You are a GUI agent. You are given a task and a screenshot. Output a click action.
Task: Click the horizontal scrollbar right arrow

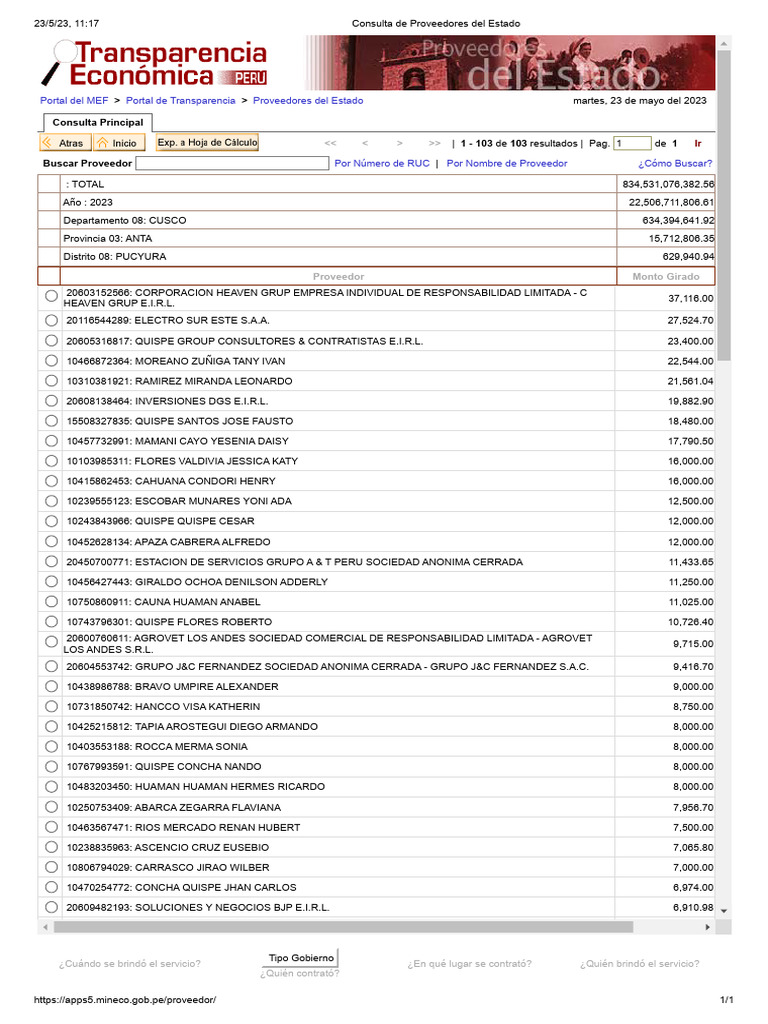point(708,927)
